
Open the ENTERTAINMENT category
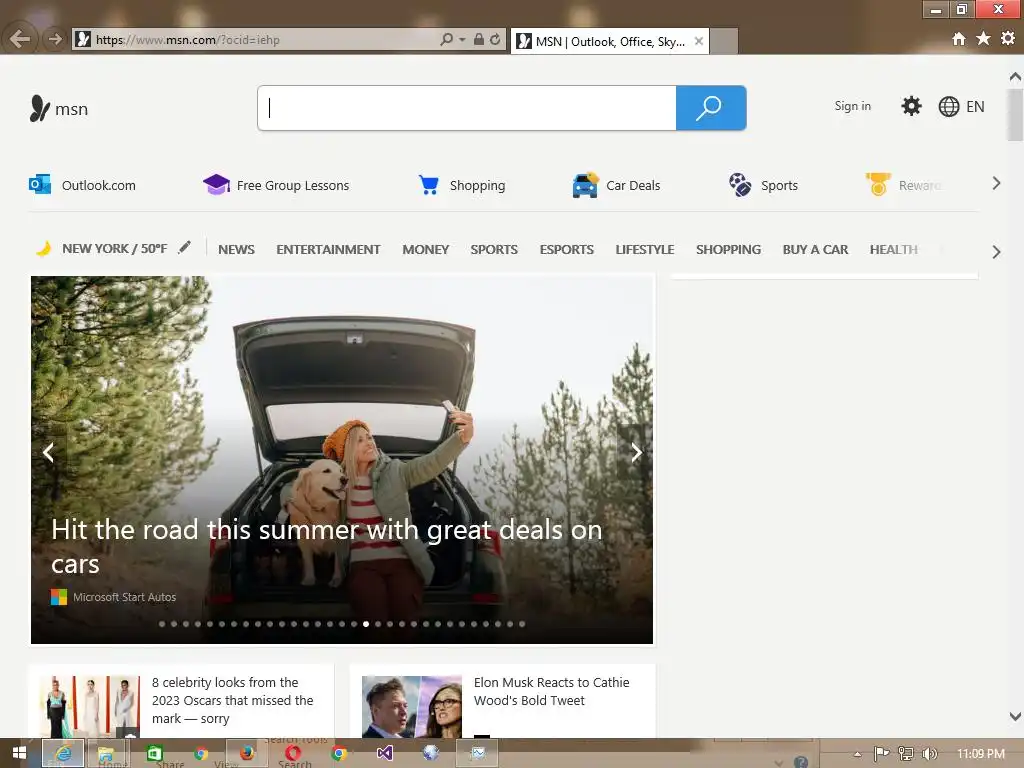coord(328,249)
